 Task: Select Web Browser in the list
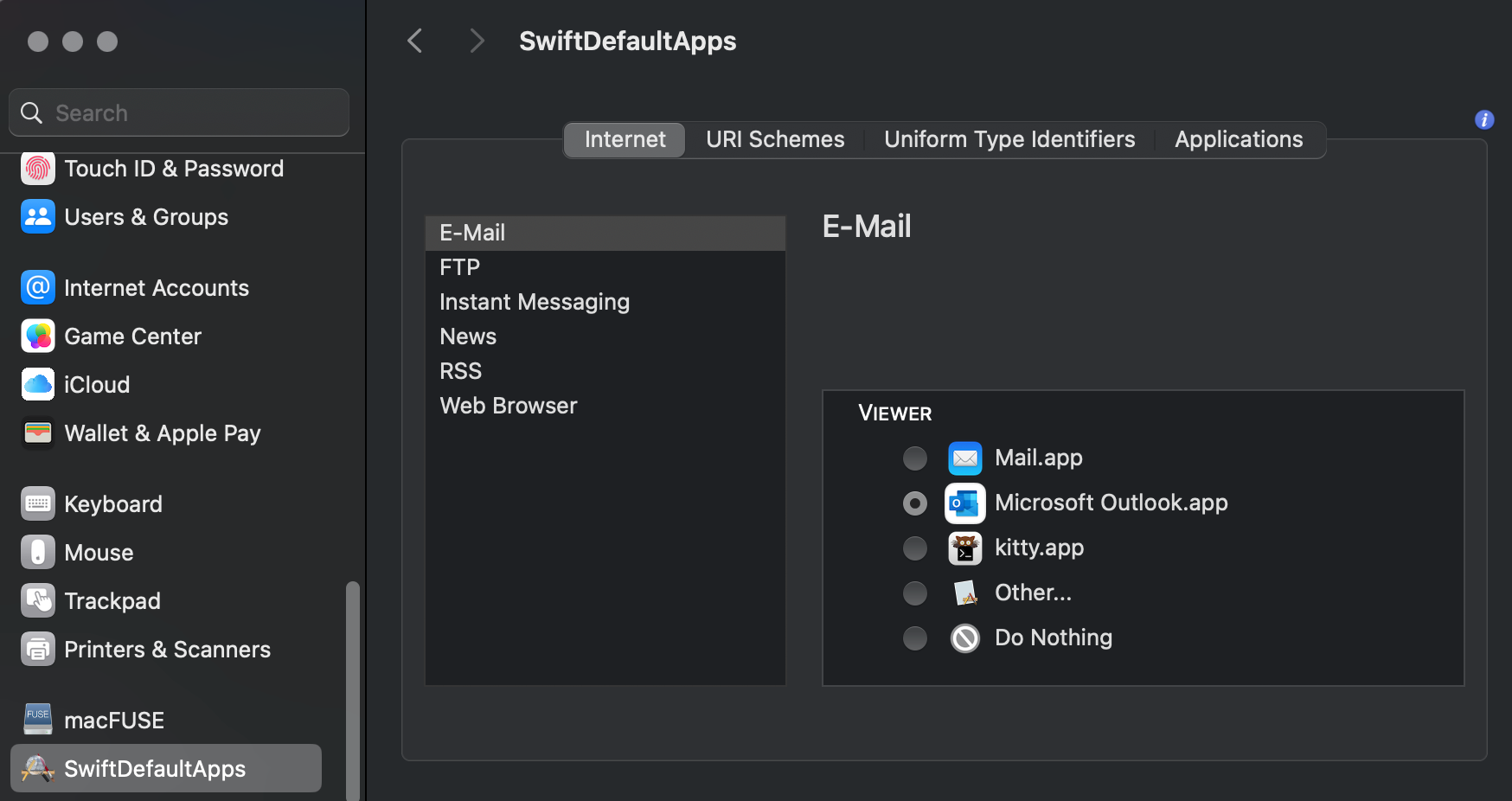point(509,406)
